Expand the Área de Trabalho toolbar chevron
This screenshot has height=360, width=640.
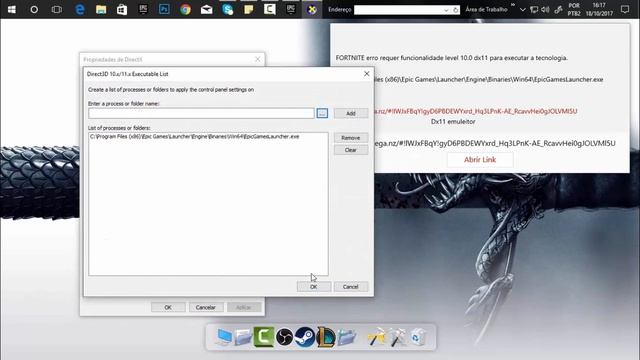(x=513, y=5)
